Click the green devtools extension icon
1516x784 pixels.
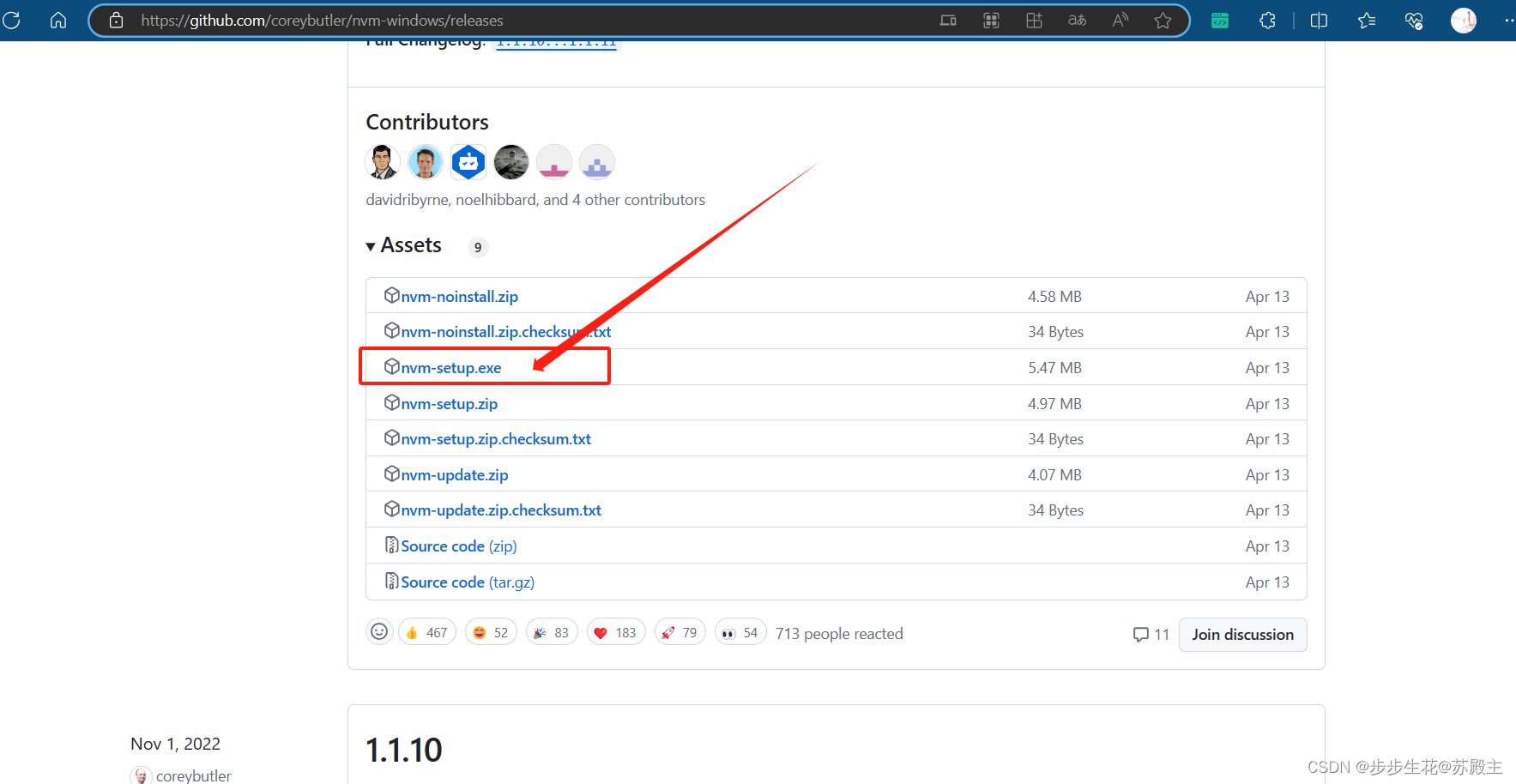pyautogui.click(x=1220, y=20)
